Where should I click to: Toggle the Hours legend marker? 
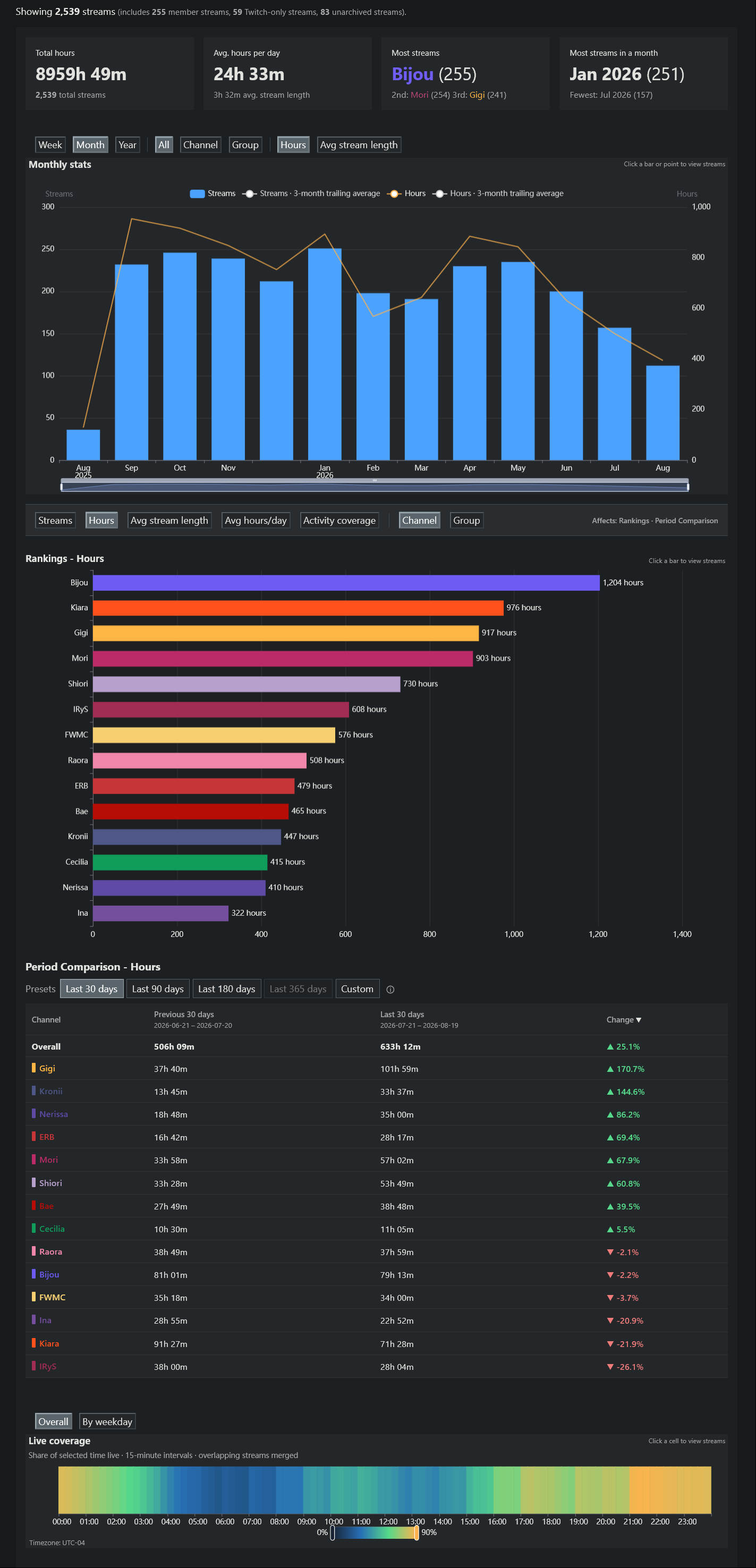[394, 193]
